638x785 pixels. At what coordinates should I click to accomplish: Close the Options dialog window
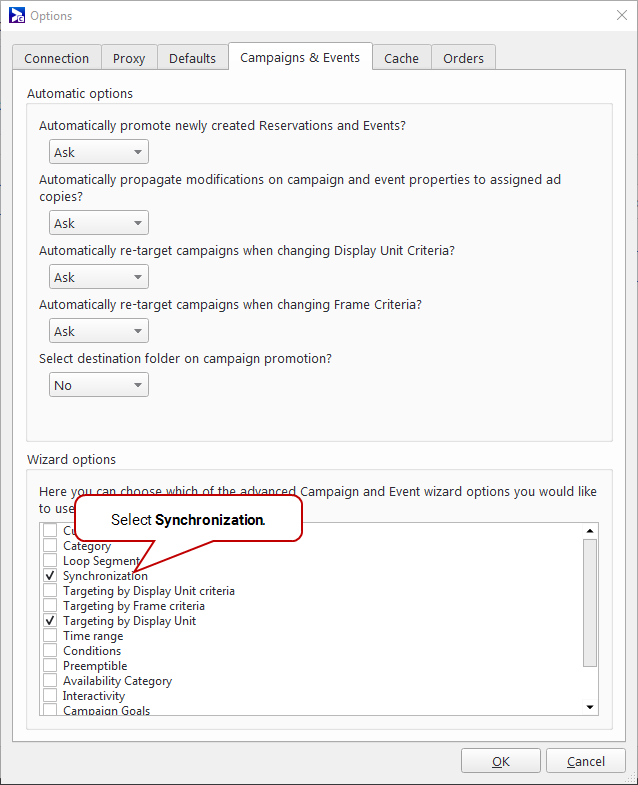click(619, 16)
